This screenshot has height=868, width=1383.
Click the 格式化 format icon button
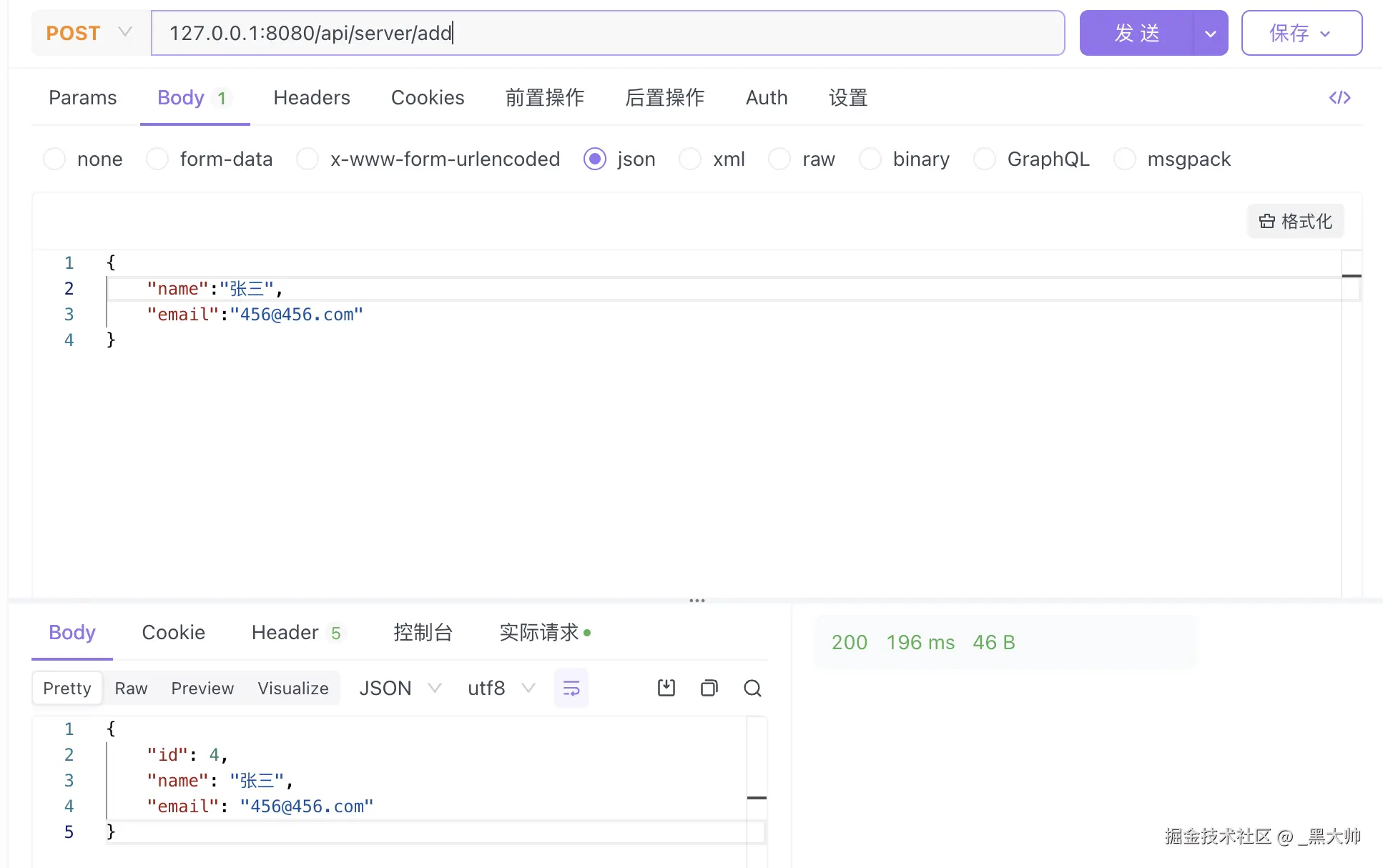pyautogui.click(x=1295, y=221)
